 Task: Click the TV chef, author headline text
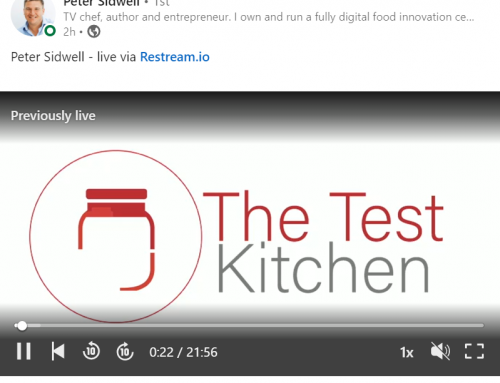click(x=269, y=17)
